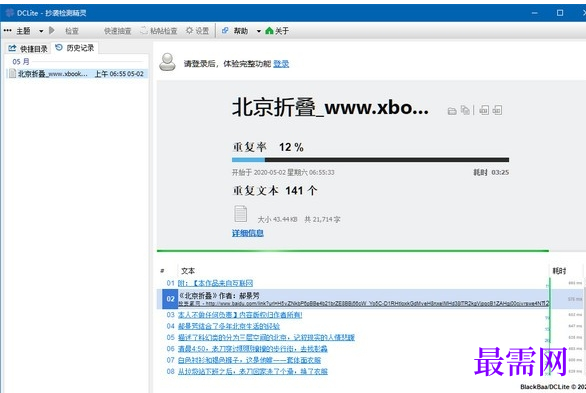This screenshot has width=586, height=393.
Task: Click the 文本 column header
Action: (188, 271)
